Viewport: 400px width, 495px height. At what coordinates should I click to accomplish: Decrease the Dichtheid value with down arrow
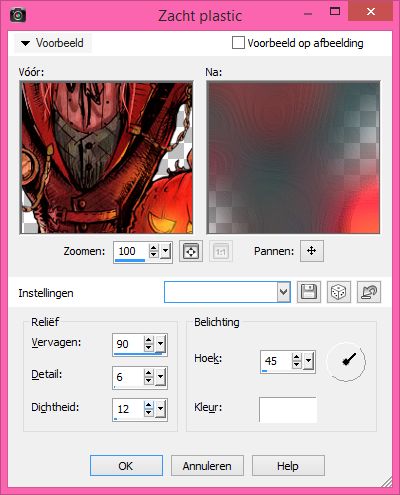coord(149,413)
